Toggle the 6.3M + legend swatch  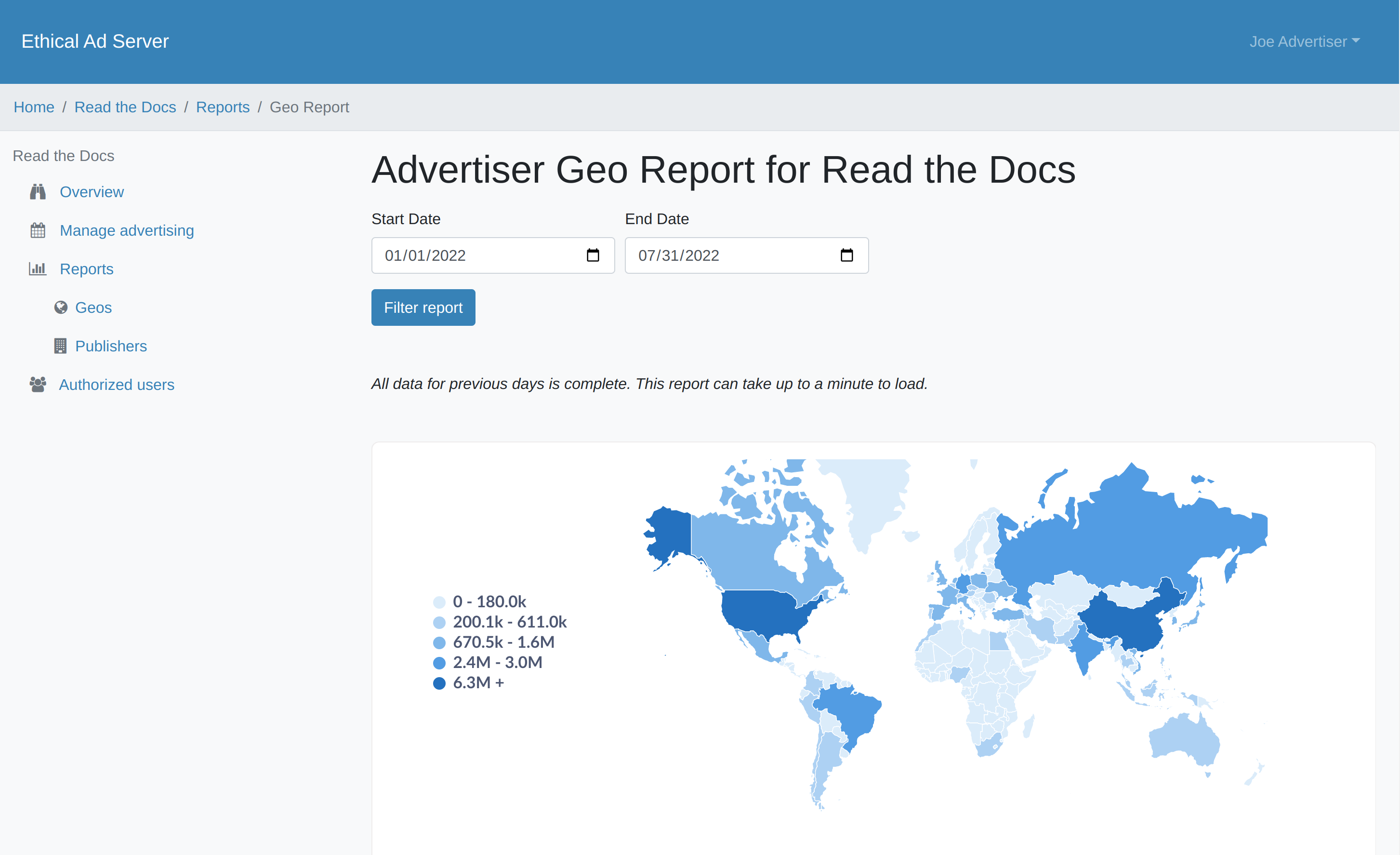[x=439, y=683]
